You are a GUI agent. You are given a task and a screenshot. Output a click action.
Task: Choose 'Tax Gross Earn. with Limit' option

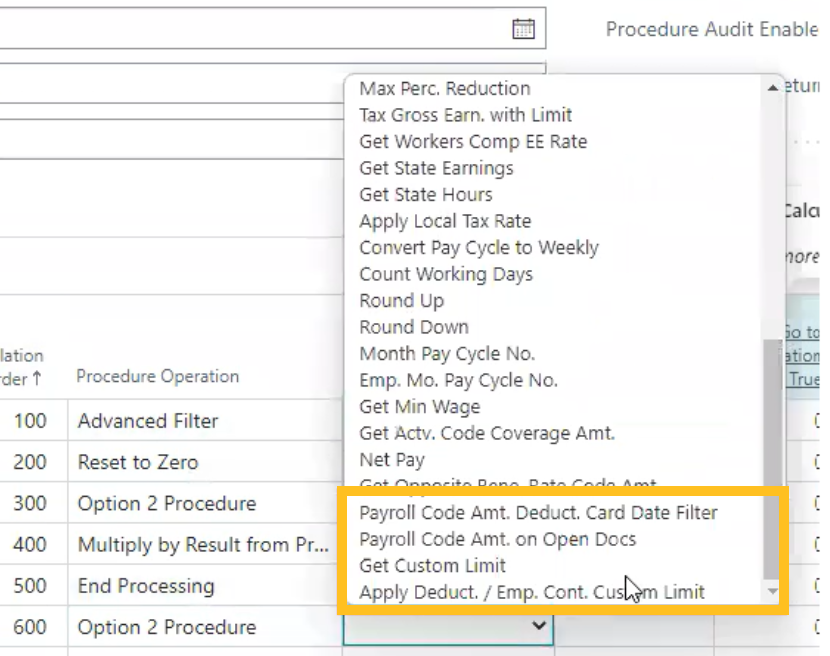point(466,115)
